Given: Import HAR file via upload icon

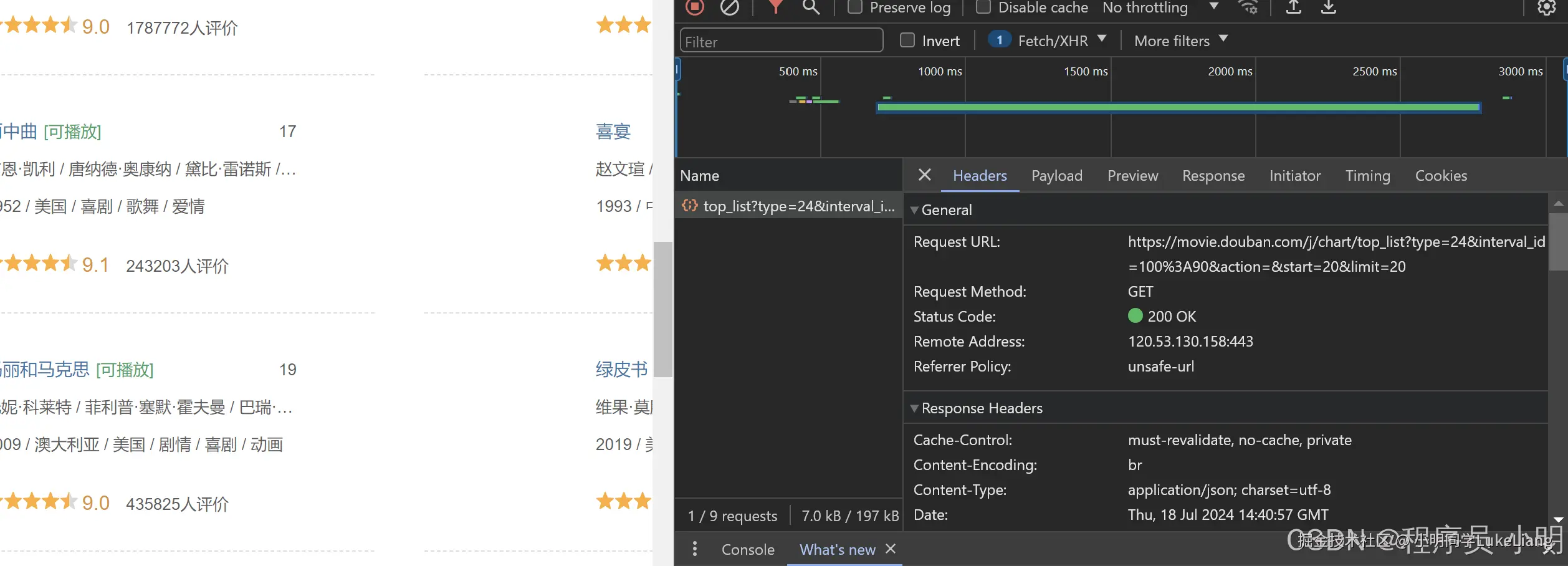Looking at the screenshot, I should 1293,8.
